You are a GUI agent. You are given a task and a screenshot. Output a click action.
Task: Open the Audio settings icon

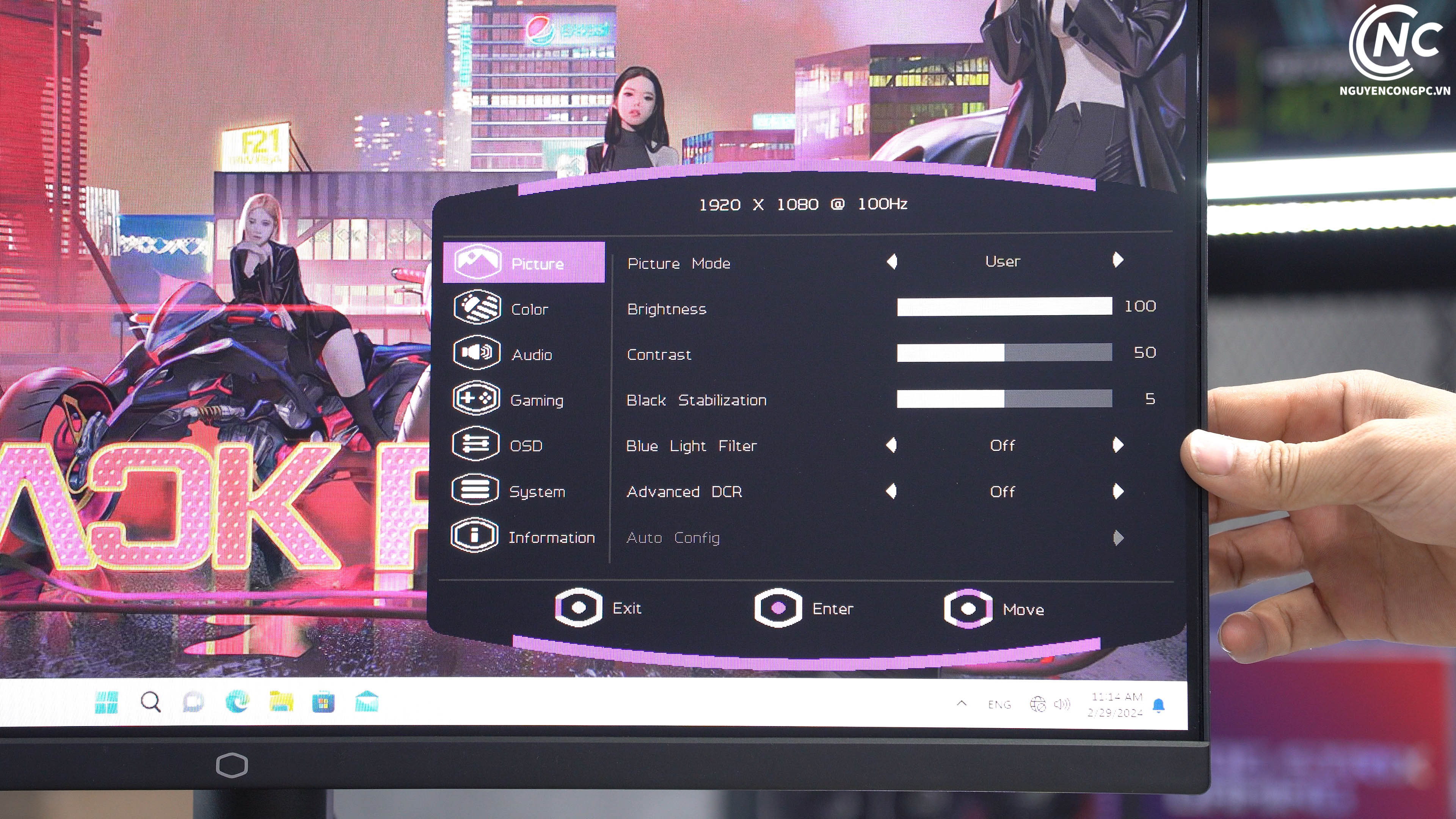tap(477, 353)
